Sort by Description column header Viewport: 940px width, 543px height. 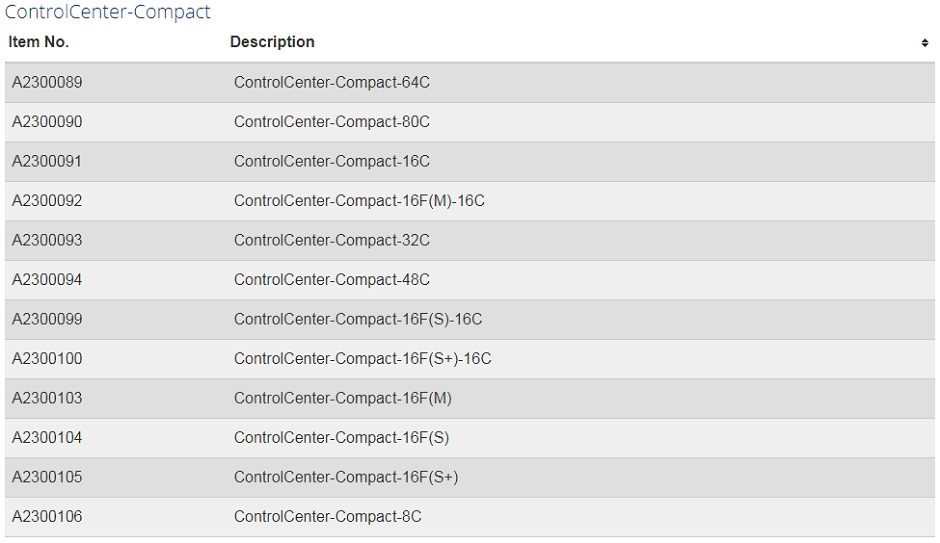pyautogui.click(x=272, y=42)
